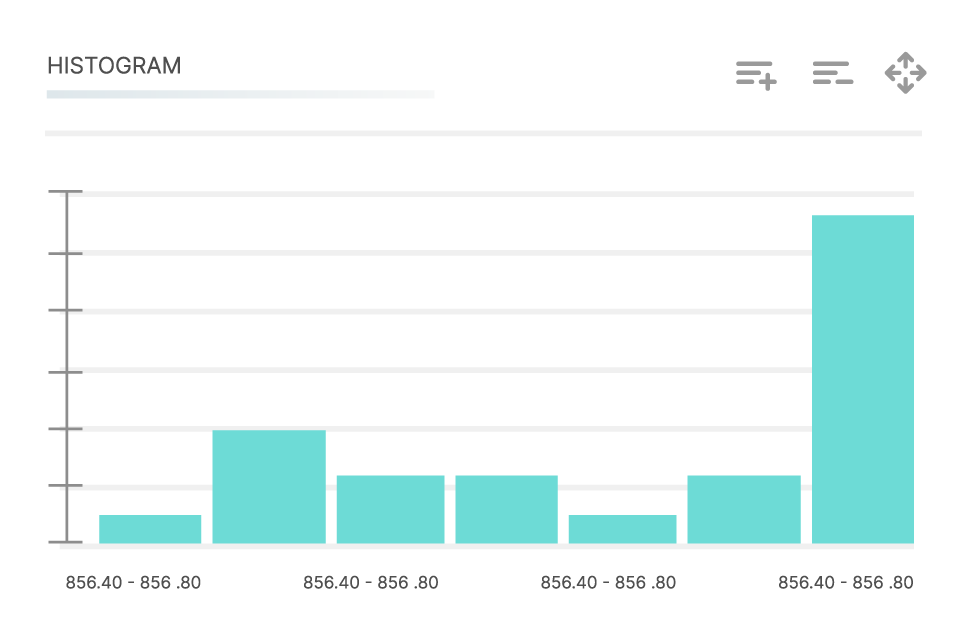Select the sixth histogram bar

point(744,510)
